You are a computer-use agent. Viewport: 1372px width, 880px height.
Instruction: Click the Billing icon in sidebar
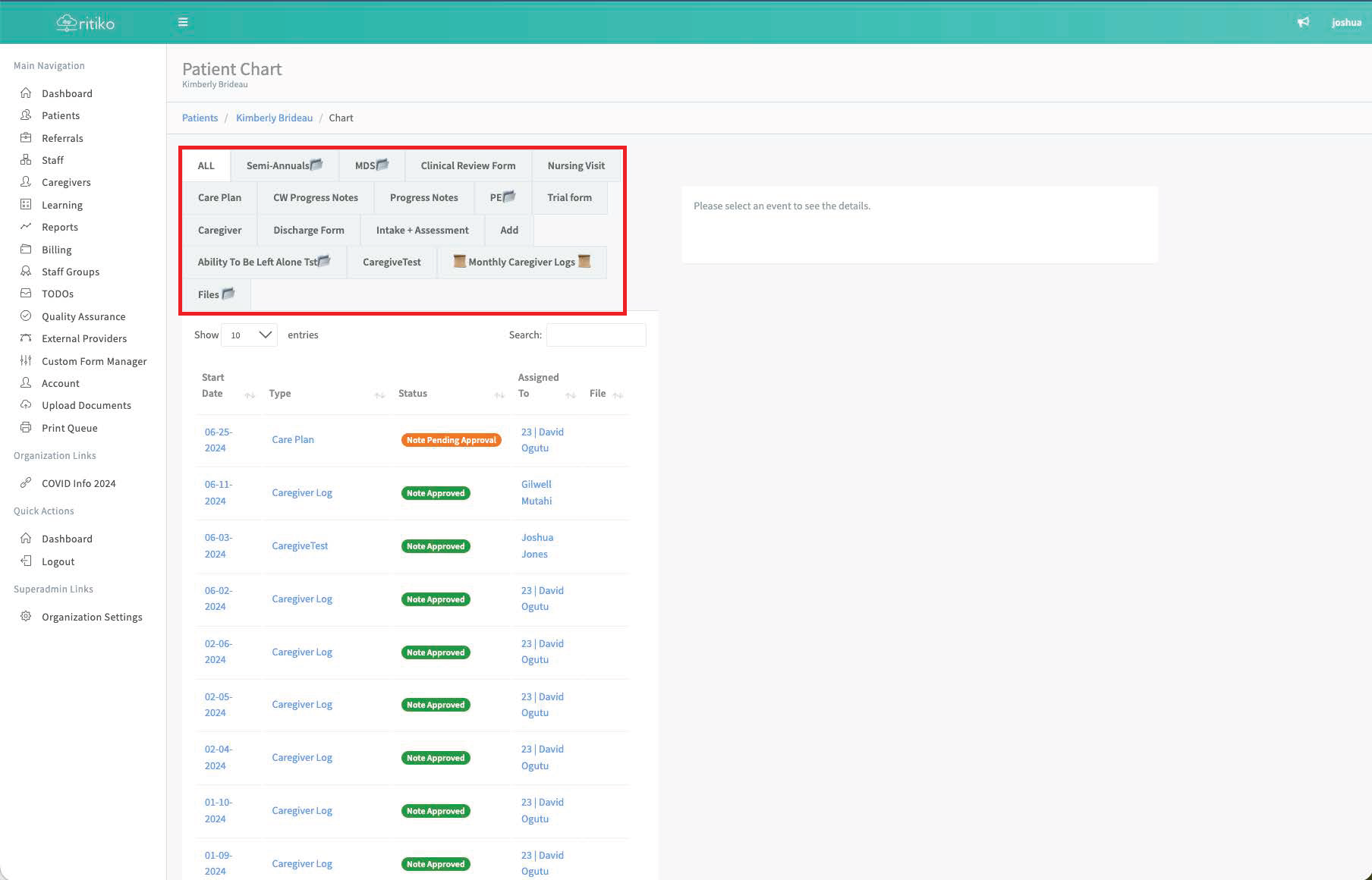[26, 249]
